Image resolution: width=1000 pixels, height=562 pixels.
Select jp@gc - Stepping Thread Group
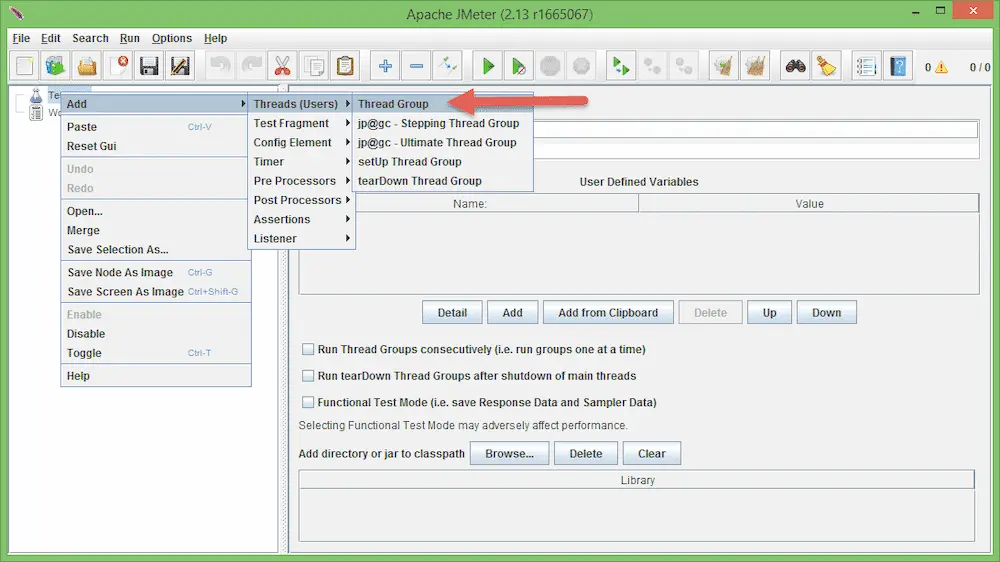click(x=444, y=123)
